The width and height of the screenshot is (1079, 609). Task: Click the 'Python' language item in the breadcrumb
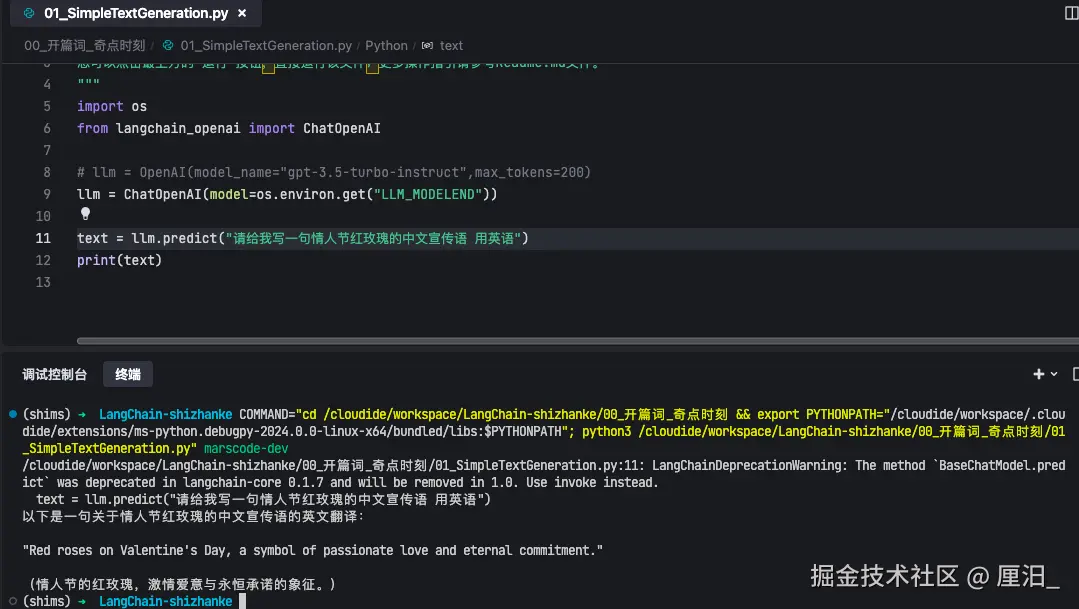pyautogui.click(x=386, y=45)
